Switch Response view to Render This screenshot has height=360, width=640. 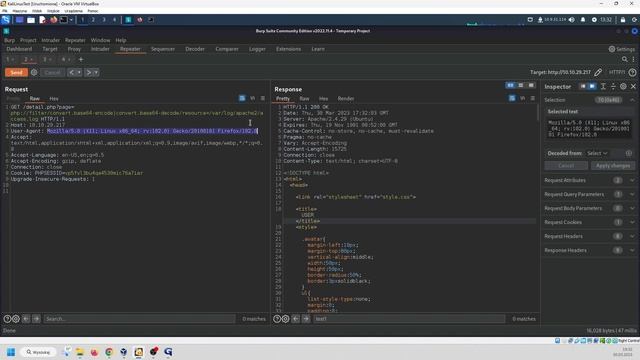coord(346,99)
